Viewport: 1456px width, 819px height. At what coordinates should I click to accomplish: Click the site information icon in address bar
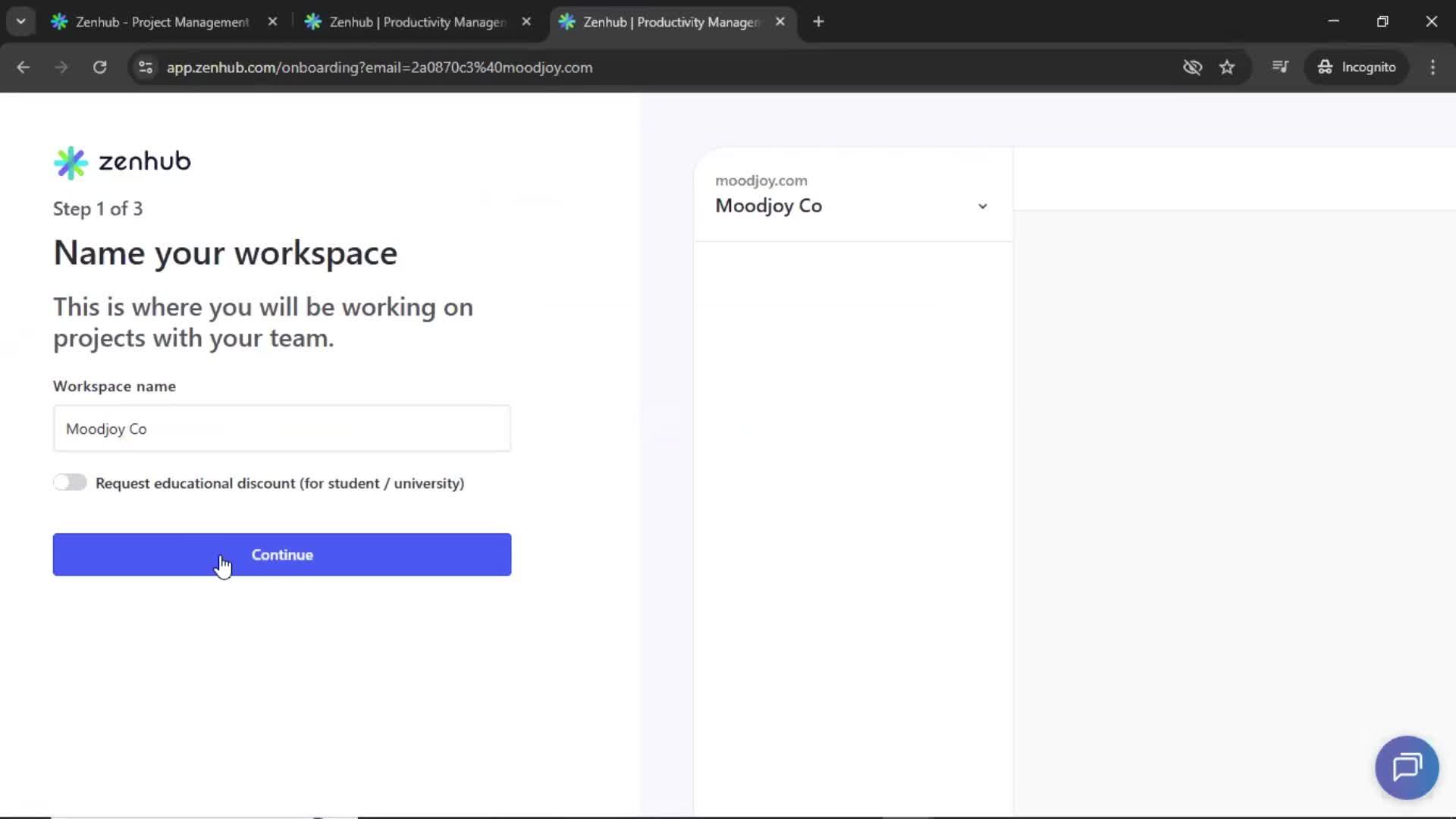(x=145, y=67)
